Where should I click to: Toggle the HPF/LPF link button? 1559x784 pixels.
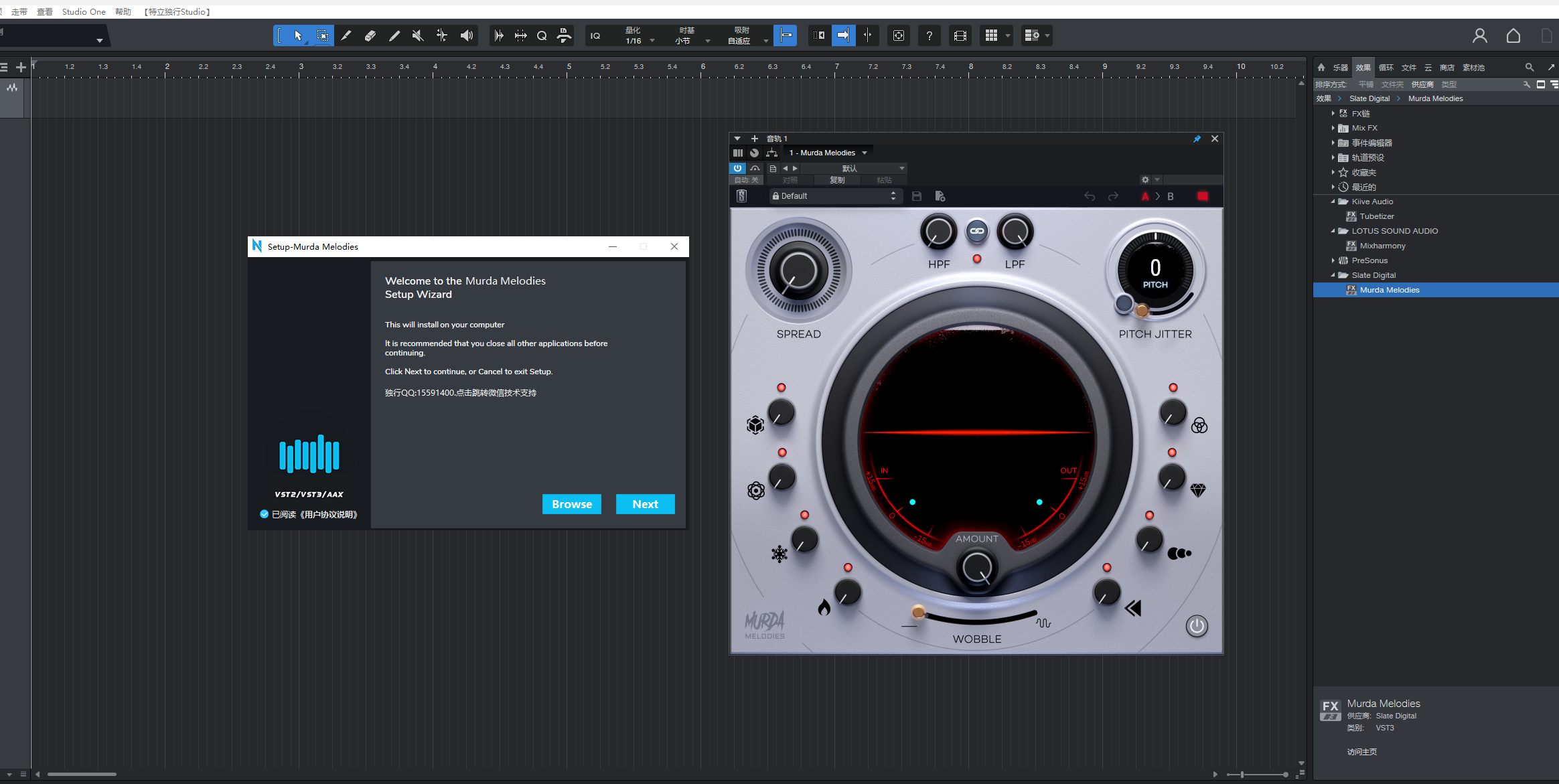click(x=977, y=231)
